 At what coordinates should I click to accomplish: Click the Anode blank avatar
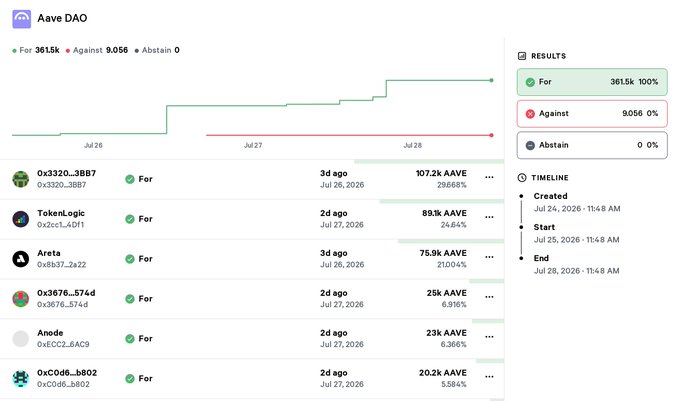[x=20, y=339]
